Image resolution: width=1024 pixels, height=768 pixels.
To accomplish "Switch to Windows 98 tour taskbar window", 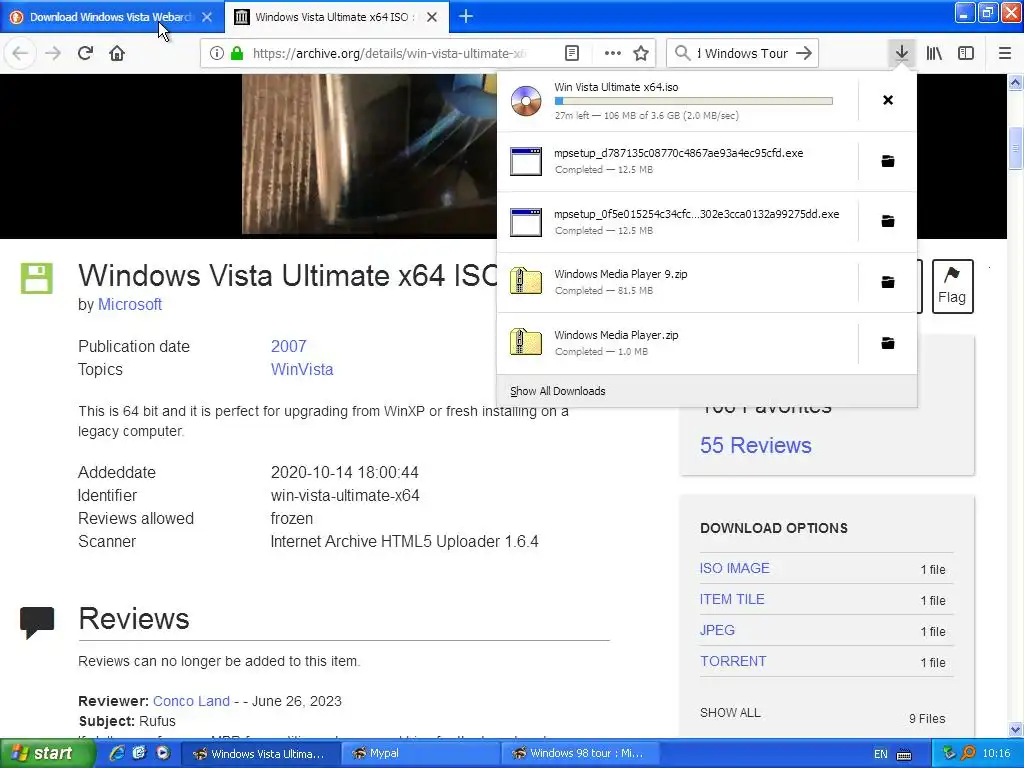I will tap(581, 753).
